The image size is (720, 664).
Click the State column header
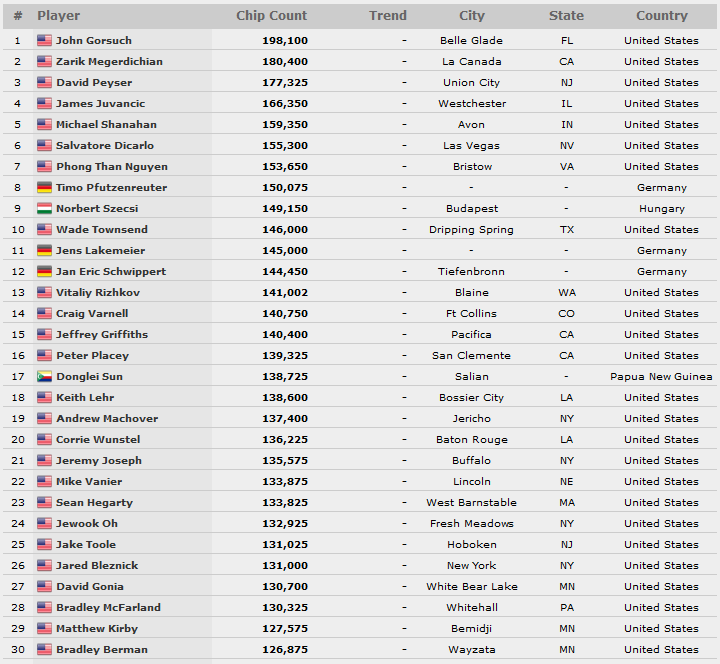coord(567,16)
